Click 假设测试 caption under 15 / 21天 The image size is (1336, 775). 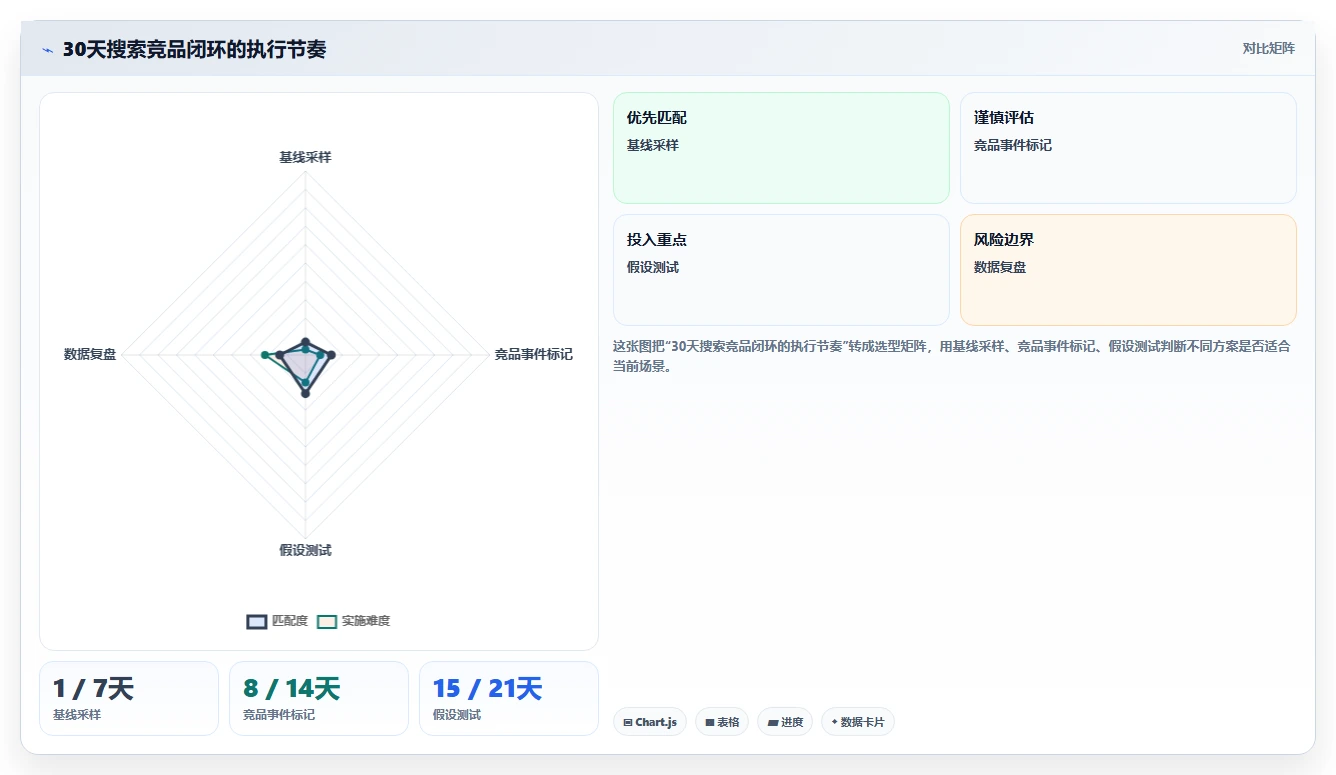click(x=457, y=715)
